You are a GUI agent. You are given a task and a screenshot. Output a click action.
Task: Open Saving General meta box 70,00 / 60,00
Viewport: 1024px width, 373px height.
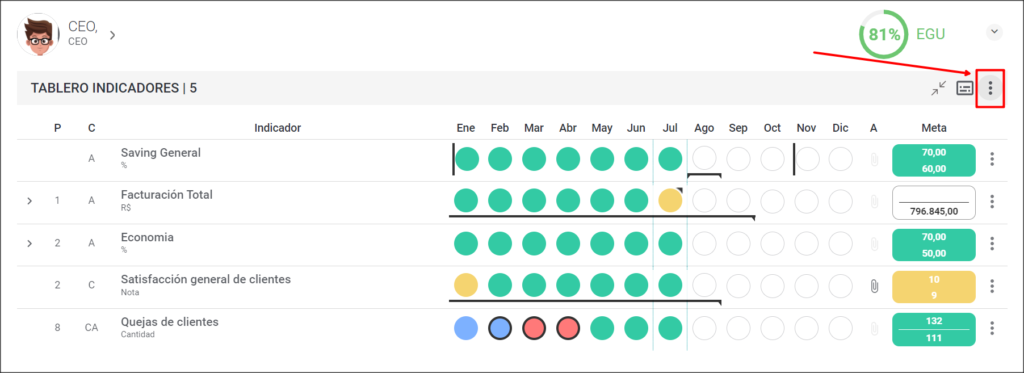pyautogui.click(x=933, y=161)
